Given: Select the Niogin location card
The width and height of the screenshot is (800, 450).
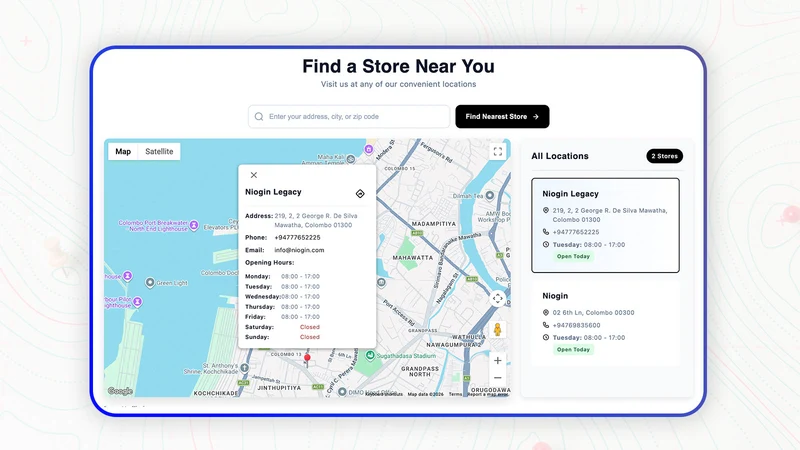Looking at the screenshot, I should pos(605,323).
